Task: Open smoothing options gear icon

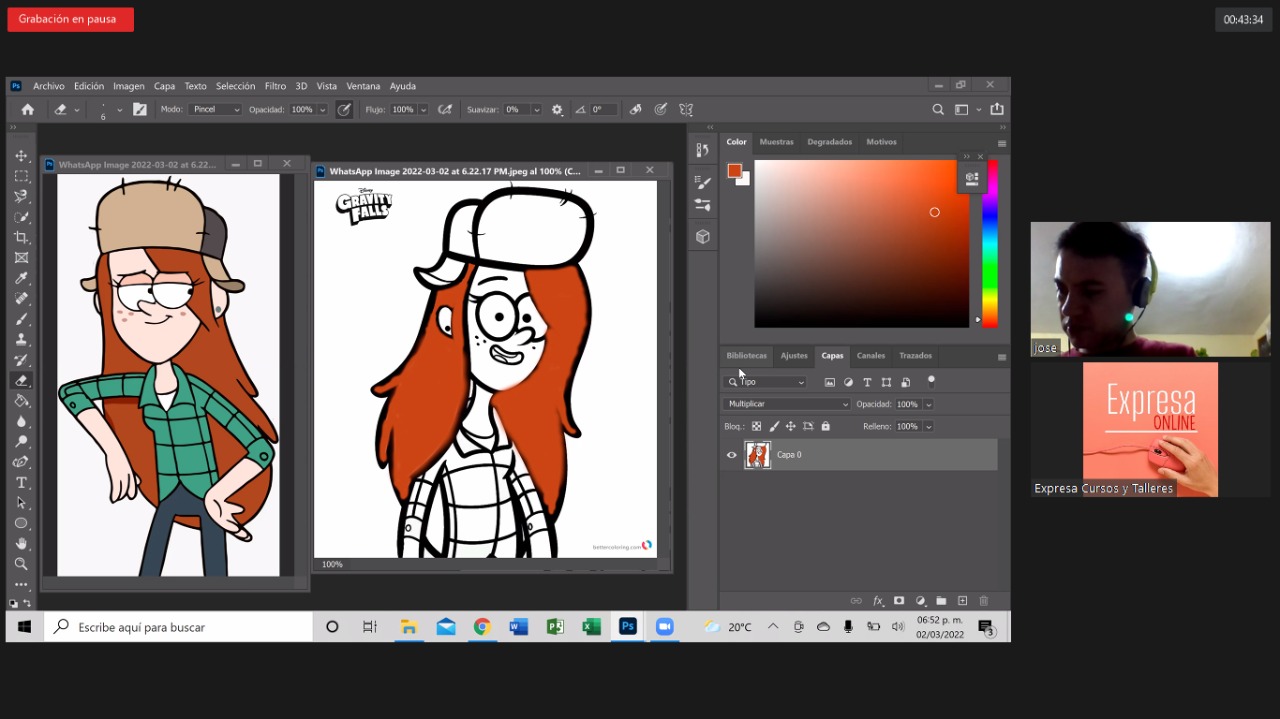Action: click(x=557, y=110)
